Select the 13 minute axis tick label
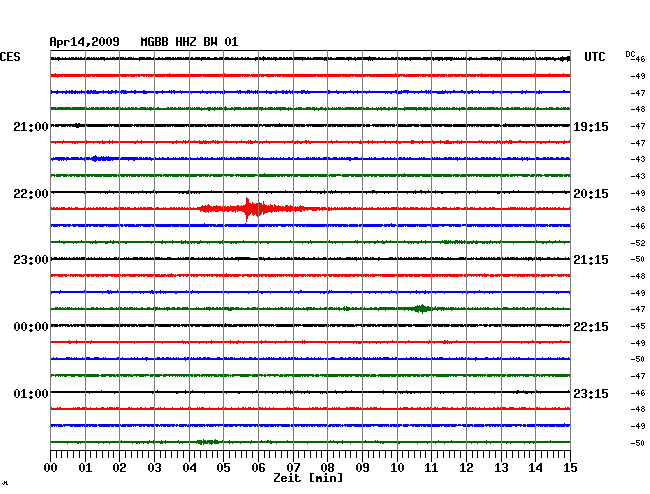Screen dimensions: 650x494 [501, 467]
